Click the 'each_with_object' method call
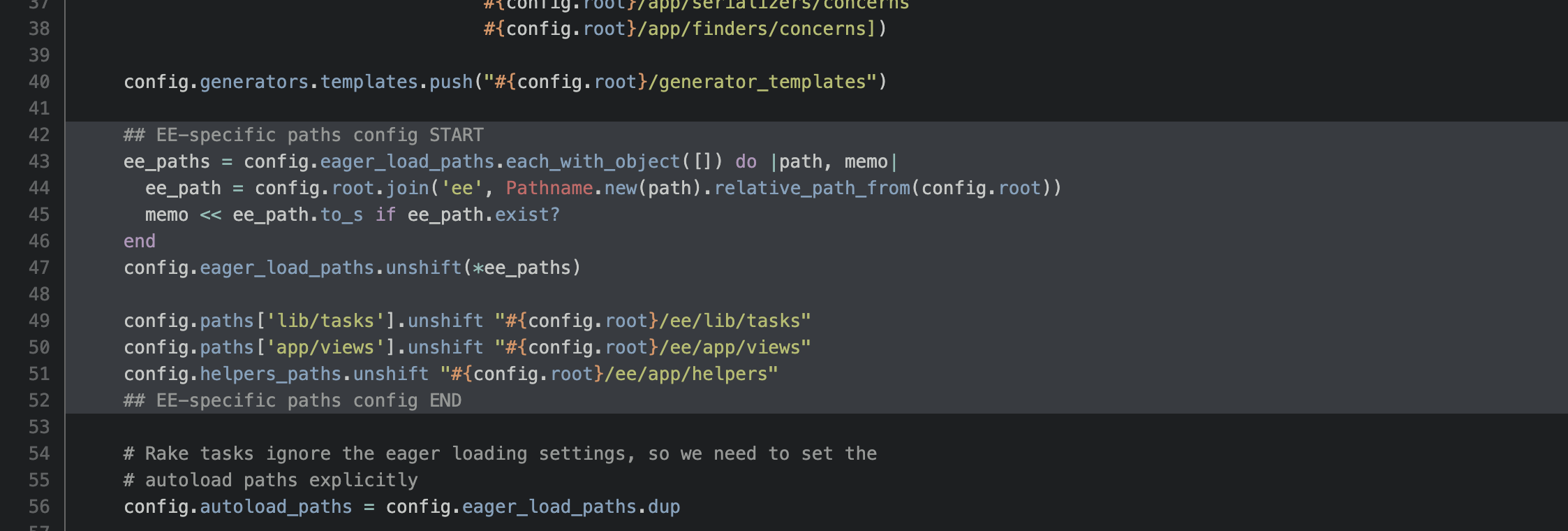This screenshot has height=531, width=1568. 593,161
